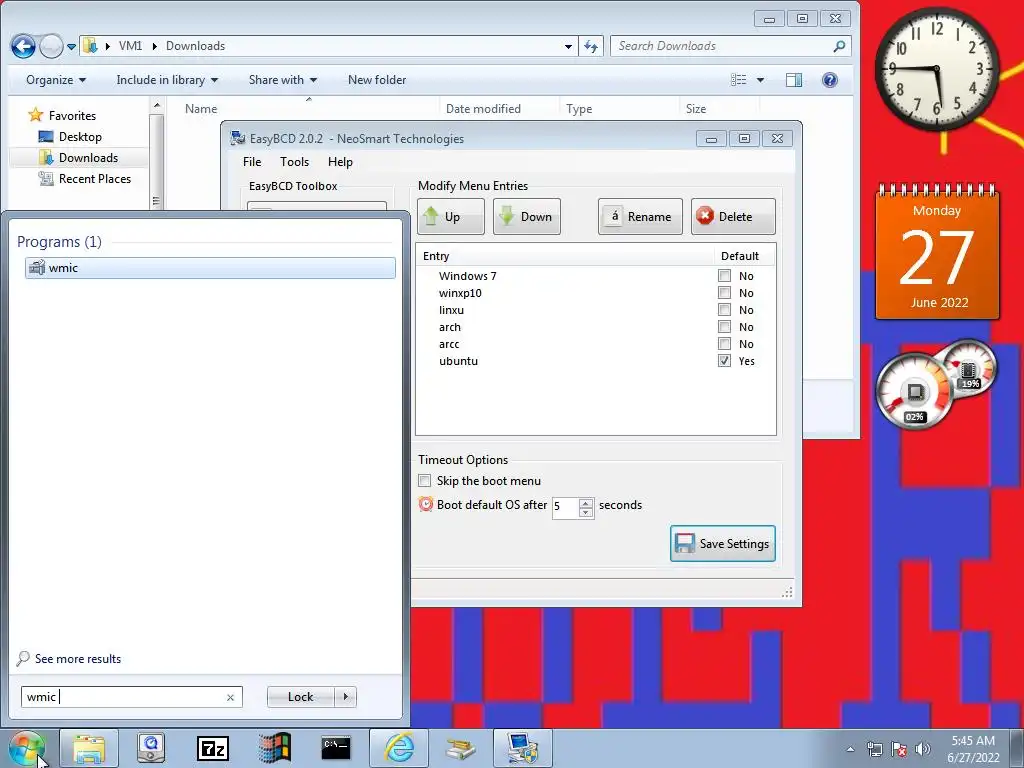Click the Lock button in Start menu

[300, 697]
